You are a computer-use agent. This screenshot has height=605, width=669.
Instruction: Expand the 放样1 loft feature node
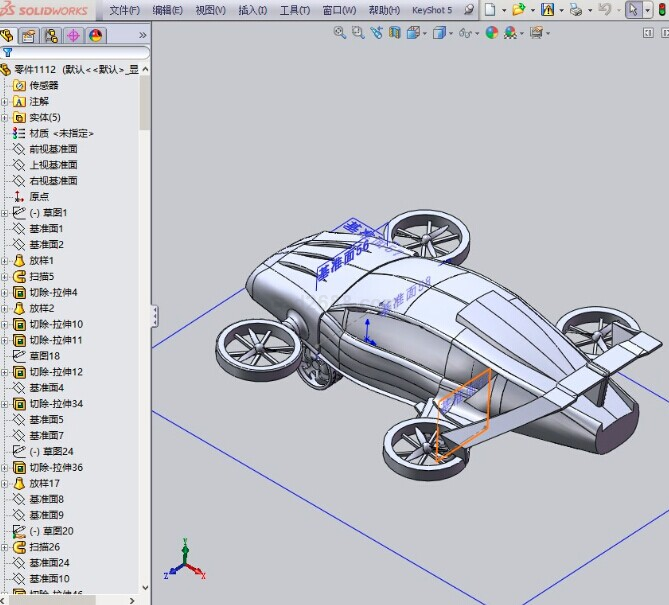pyautogui.click(x=5, y=261)
